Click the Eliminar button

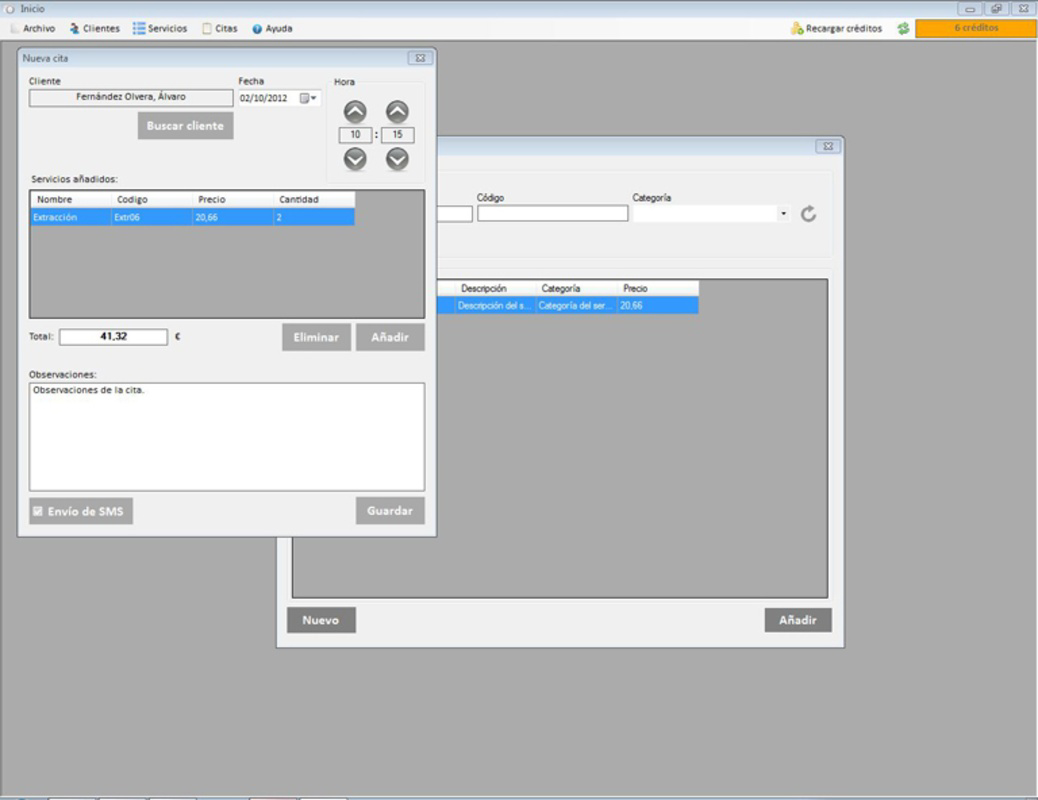click(x=316, y=337)
